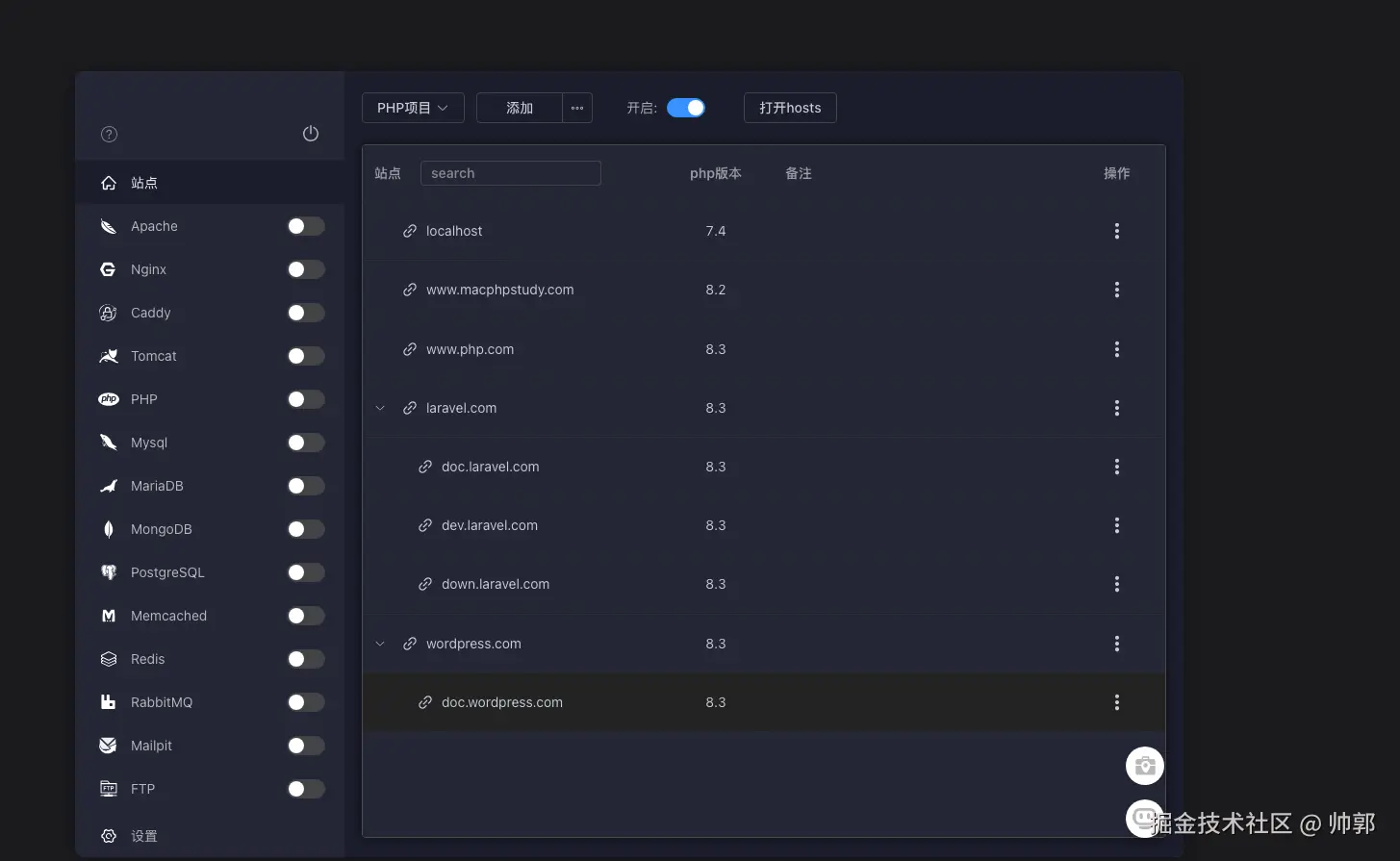The height and width of the screenshot is (861, 1400).
Task: Click the MariaDB seal icon
Action: tap(109, 486)
